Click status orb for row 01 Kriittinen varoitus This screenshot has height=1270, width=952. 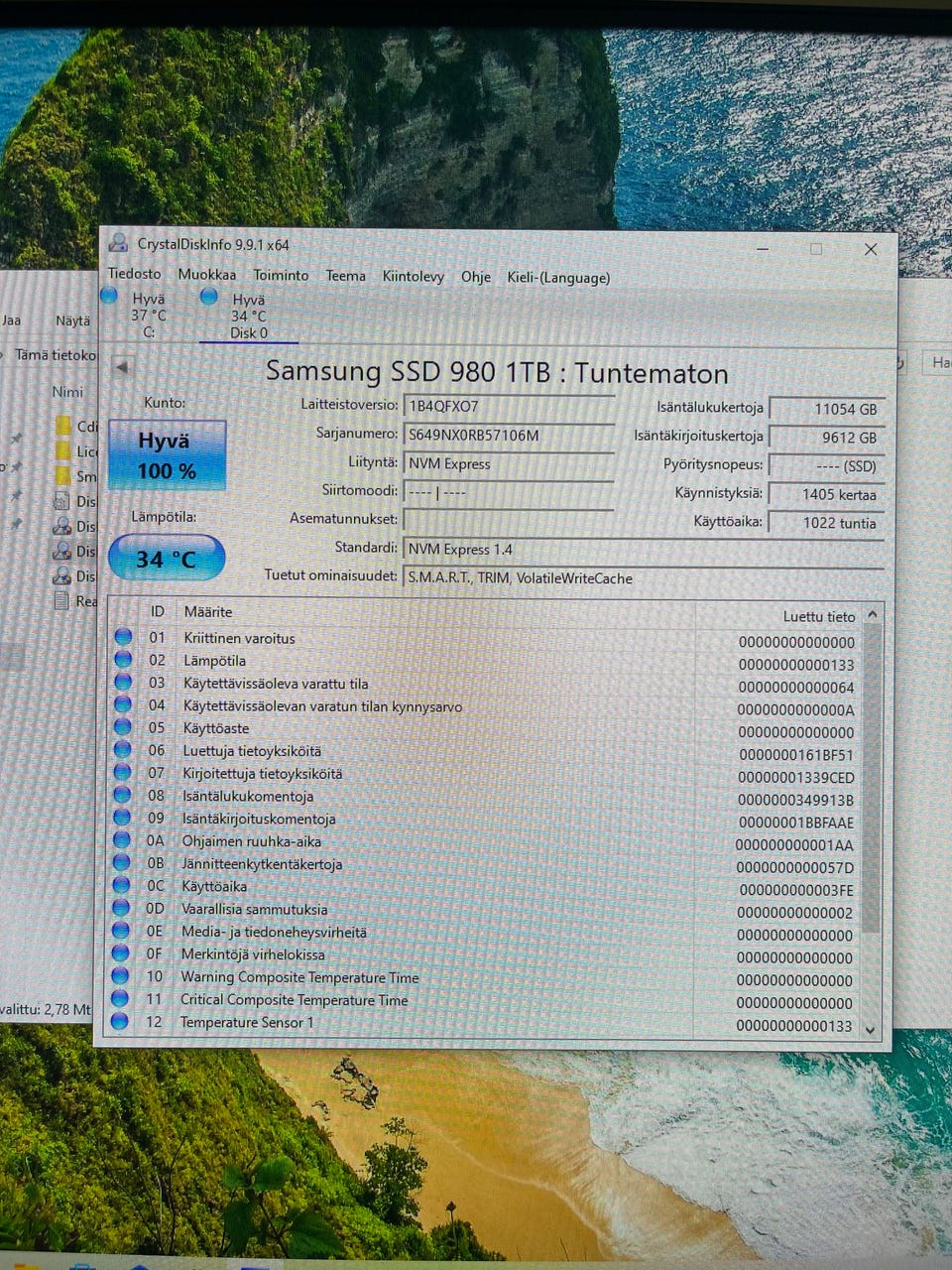click(124, 637)
